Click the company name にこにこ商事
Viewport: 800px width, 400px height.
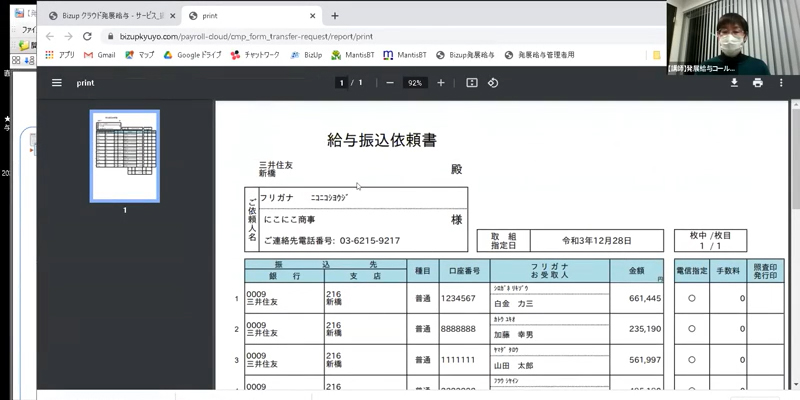tap(289, 220)
